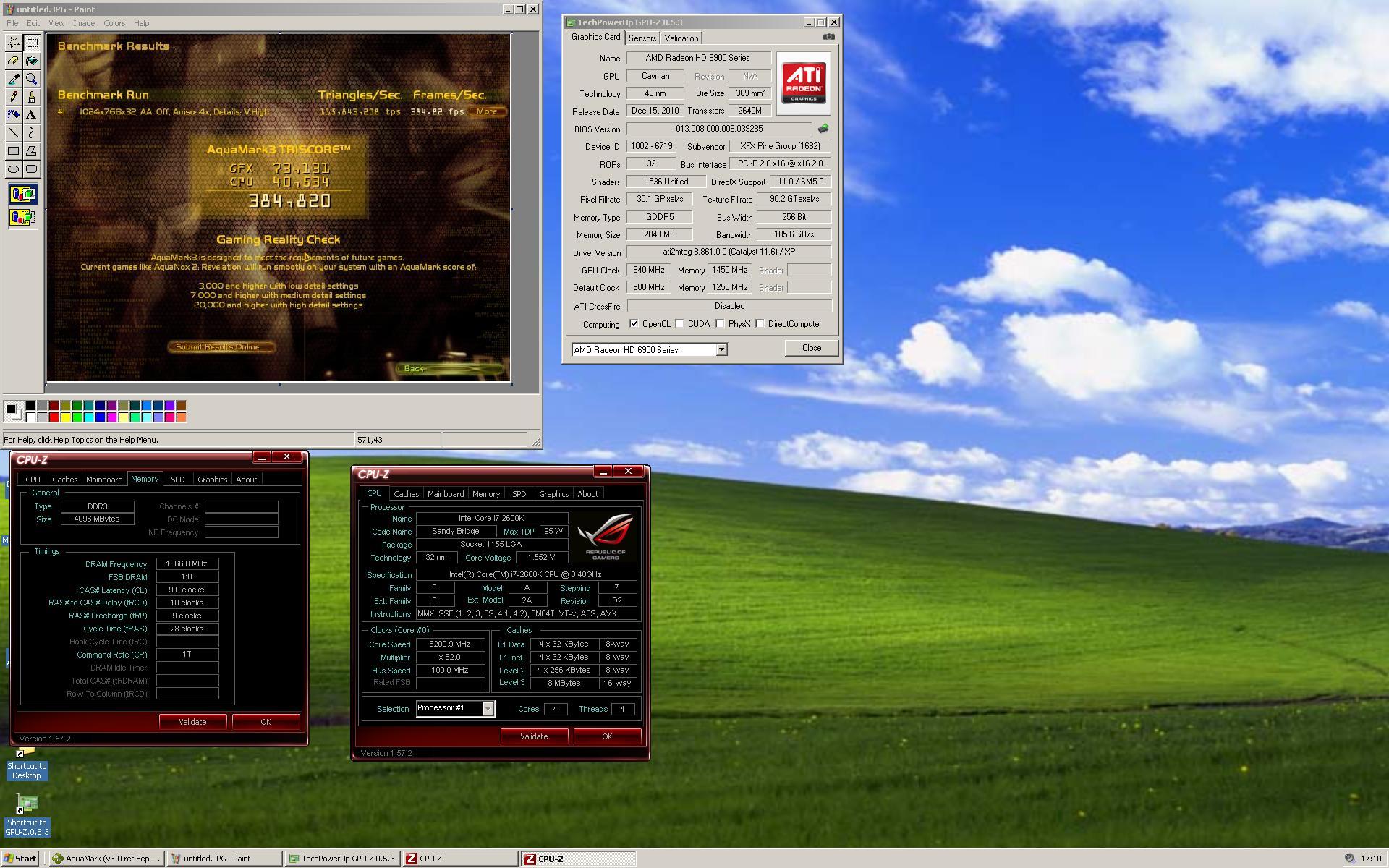1389x868 pixels.
Task: Open the Colors menu in Paint
Action: click(x=114, y=23)
